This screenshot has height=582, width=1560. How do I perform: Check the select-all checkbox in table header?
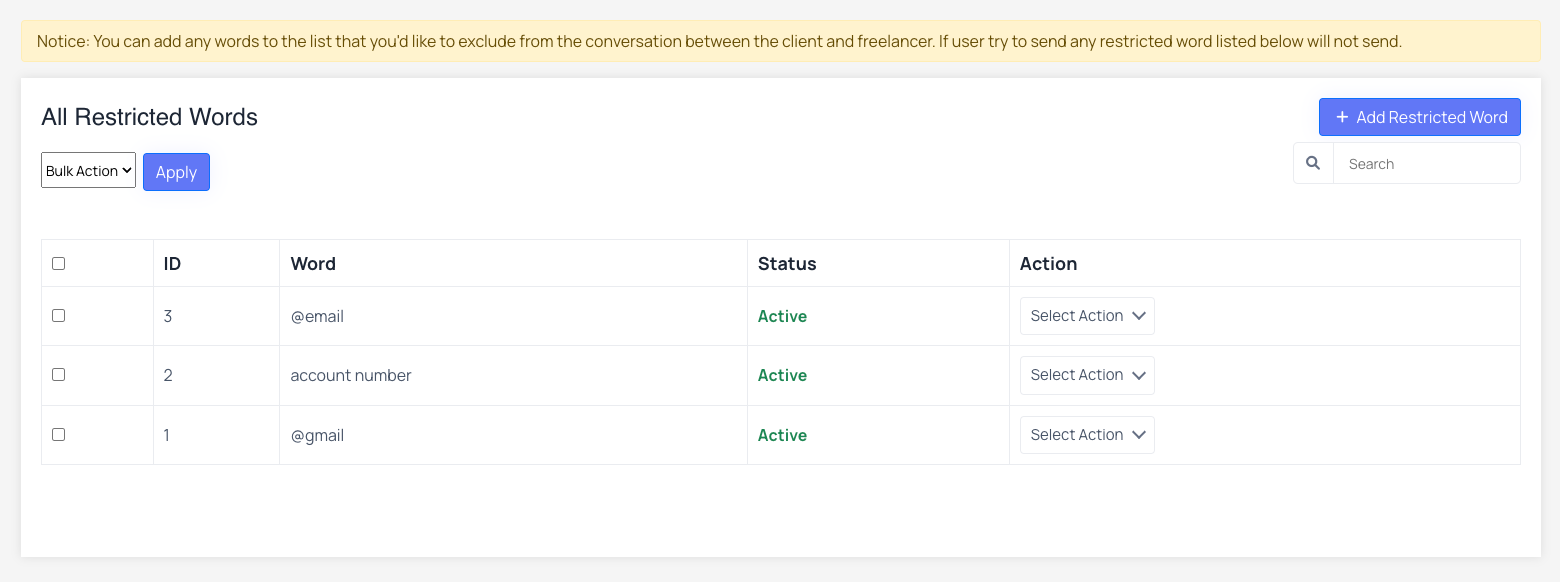point(58,262)
